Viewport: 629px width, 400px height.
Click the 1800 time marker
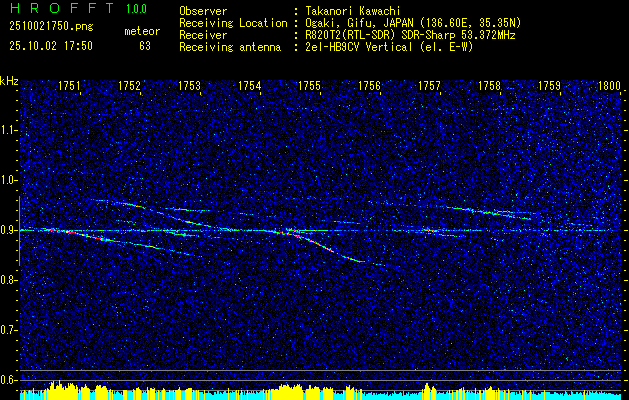tap(609, 85)
